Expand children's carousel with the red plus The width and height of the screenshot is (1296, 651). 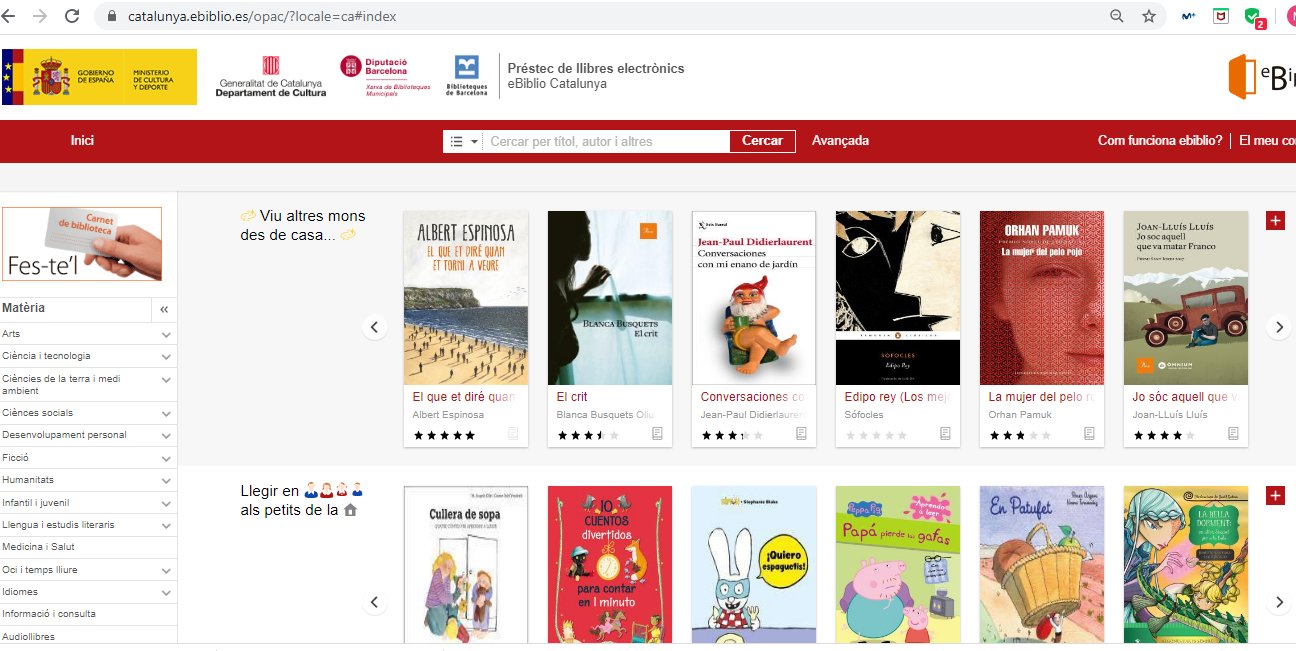pyautogui.click(x=1275, y=495)
